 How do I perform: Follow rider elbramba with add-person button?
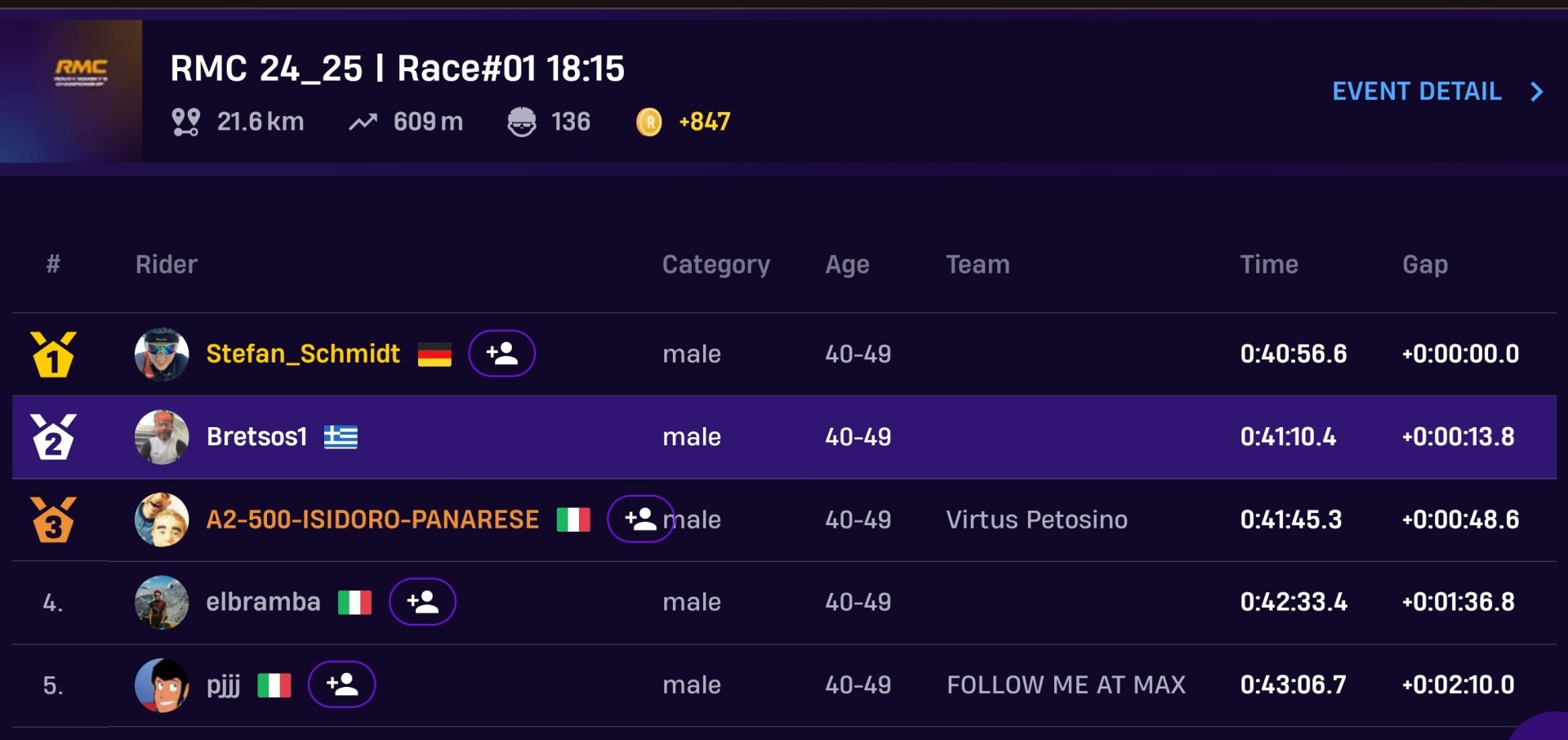422,602
